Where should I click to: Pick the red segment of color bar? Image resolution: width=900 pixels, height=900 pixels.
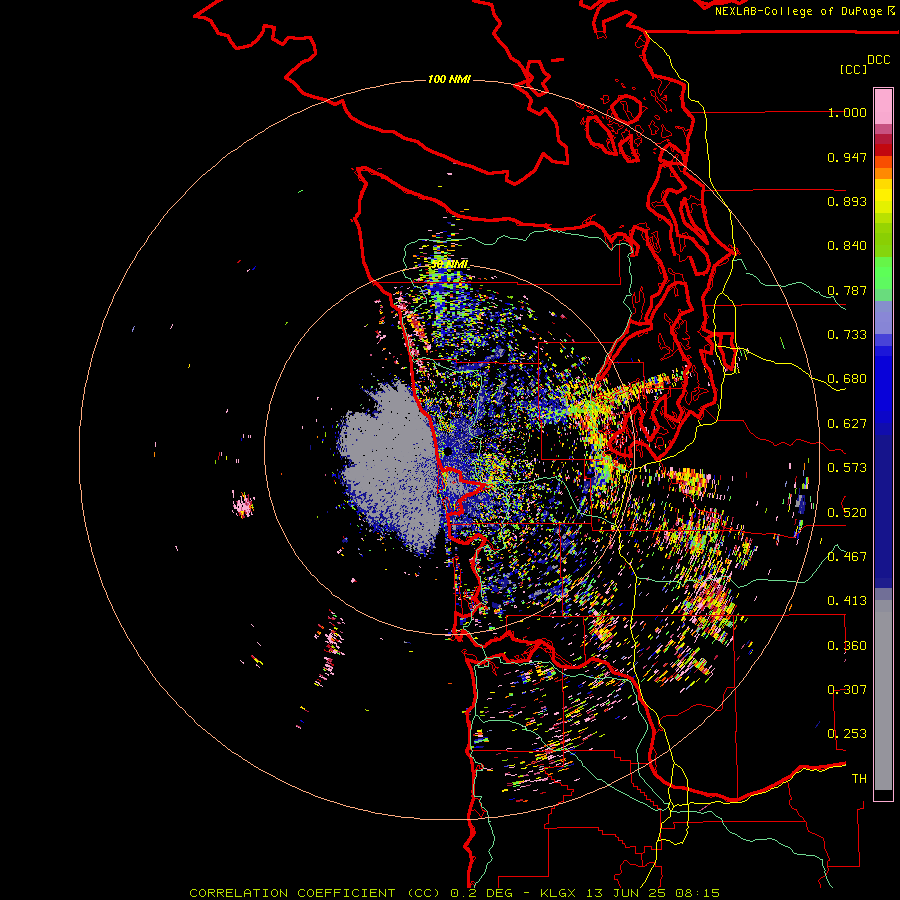coord(883,149)
